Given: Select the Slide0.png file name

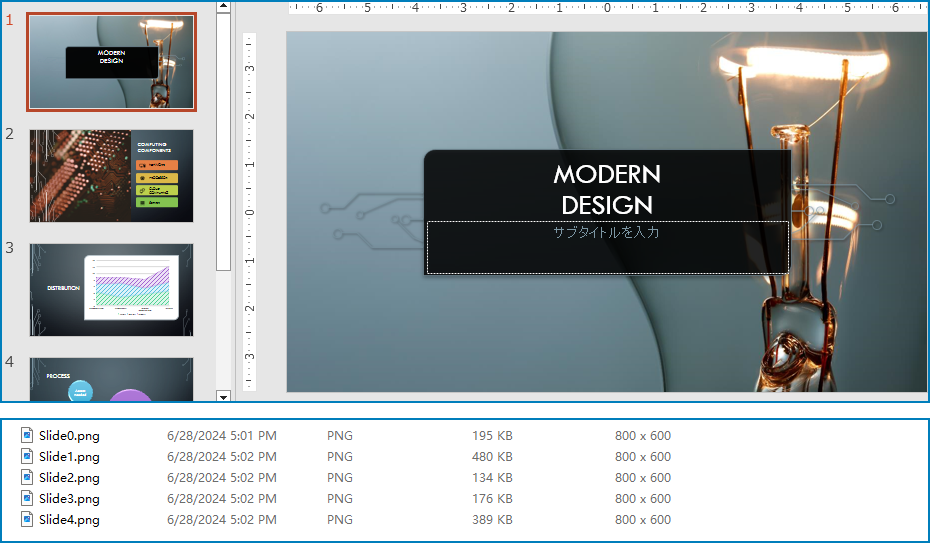Looking at the screenshot, I should pyautogui.click(x=69, y=436).
